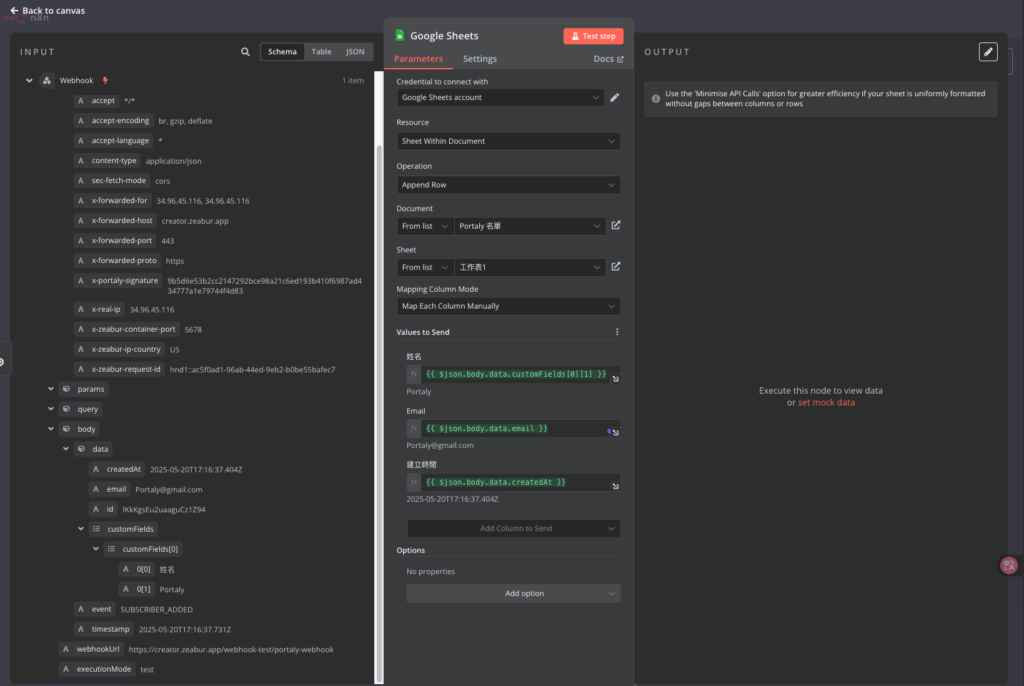Select the id schema field
Screen dimensions: 1024x686
click(x=103, y=509)
